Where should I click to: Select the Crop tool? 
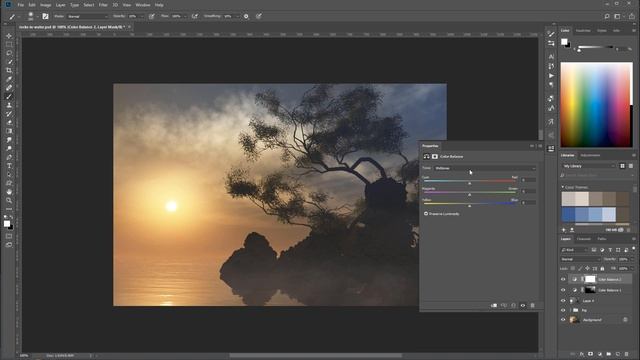tap(9, 70)
